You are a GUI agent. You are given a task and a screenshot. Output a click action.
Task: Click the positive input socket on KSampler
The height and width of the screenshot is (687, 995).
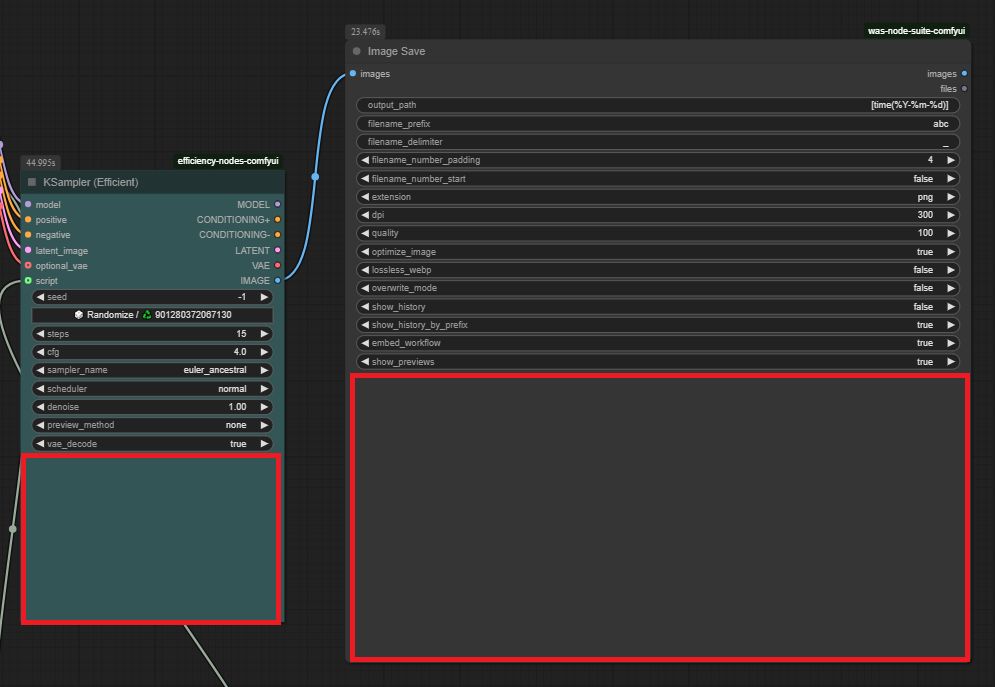pos(28,219)
